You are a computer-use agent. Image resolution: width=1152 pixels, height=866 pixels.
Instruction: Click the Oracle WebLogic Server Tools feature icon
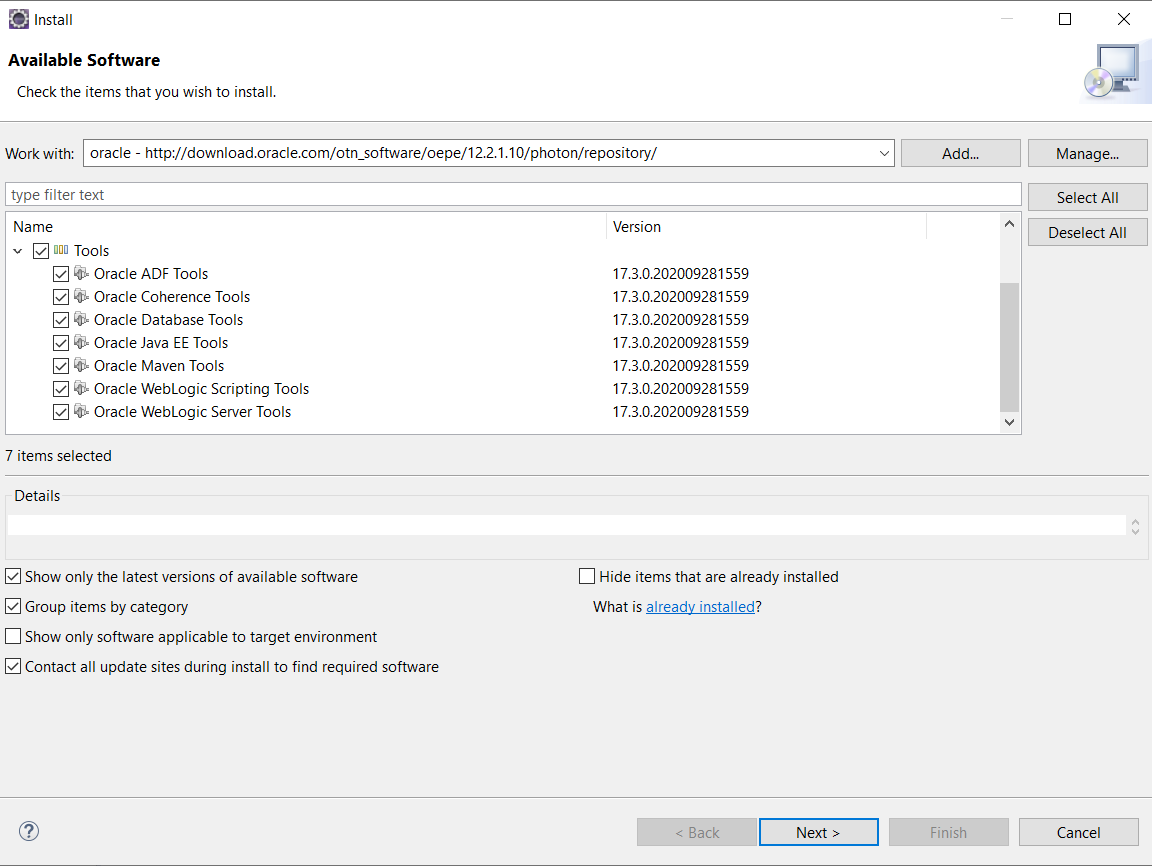82,411
